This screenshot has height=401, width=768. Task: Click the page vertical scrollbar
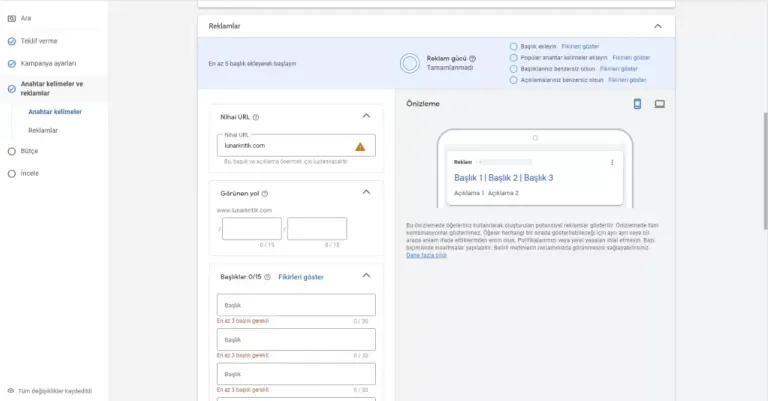[x=765, y=171]
